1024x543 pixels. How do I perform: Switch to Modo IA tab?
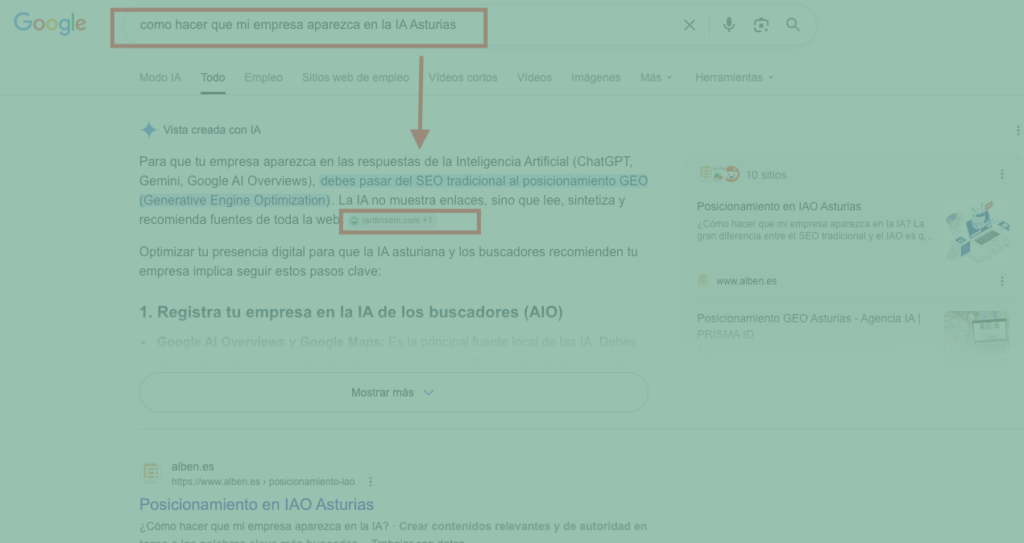160,77
